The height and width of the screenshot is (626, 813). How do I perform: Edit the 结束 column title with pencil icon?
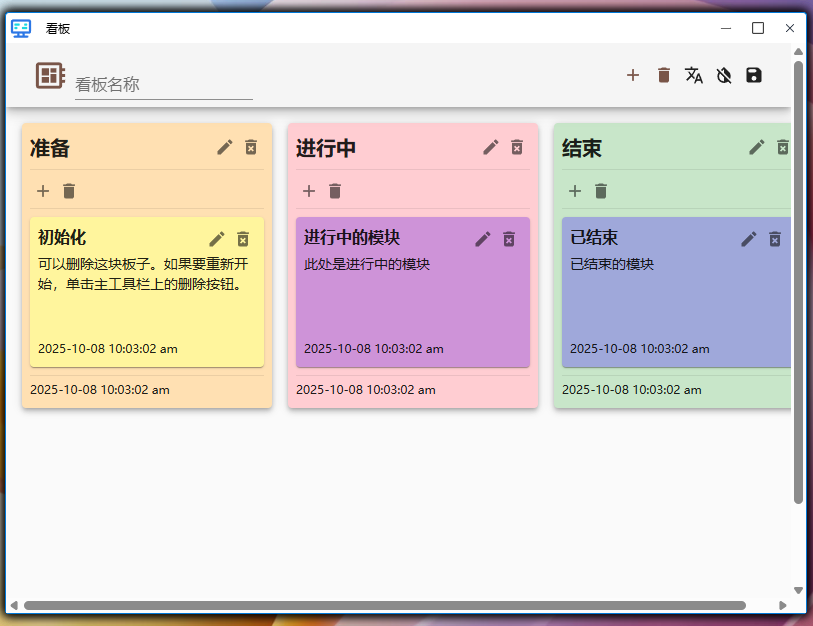[756, 147]
